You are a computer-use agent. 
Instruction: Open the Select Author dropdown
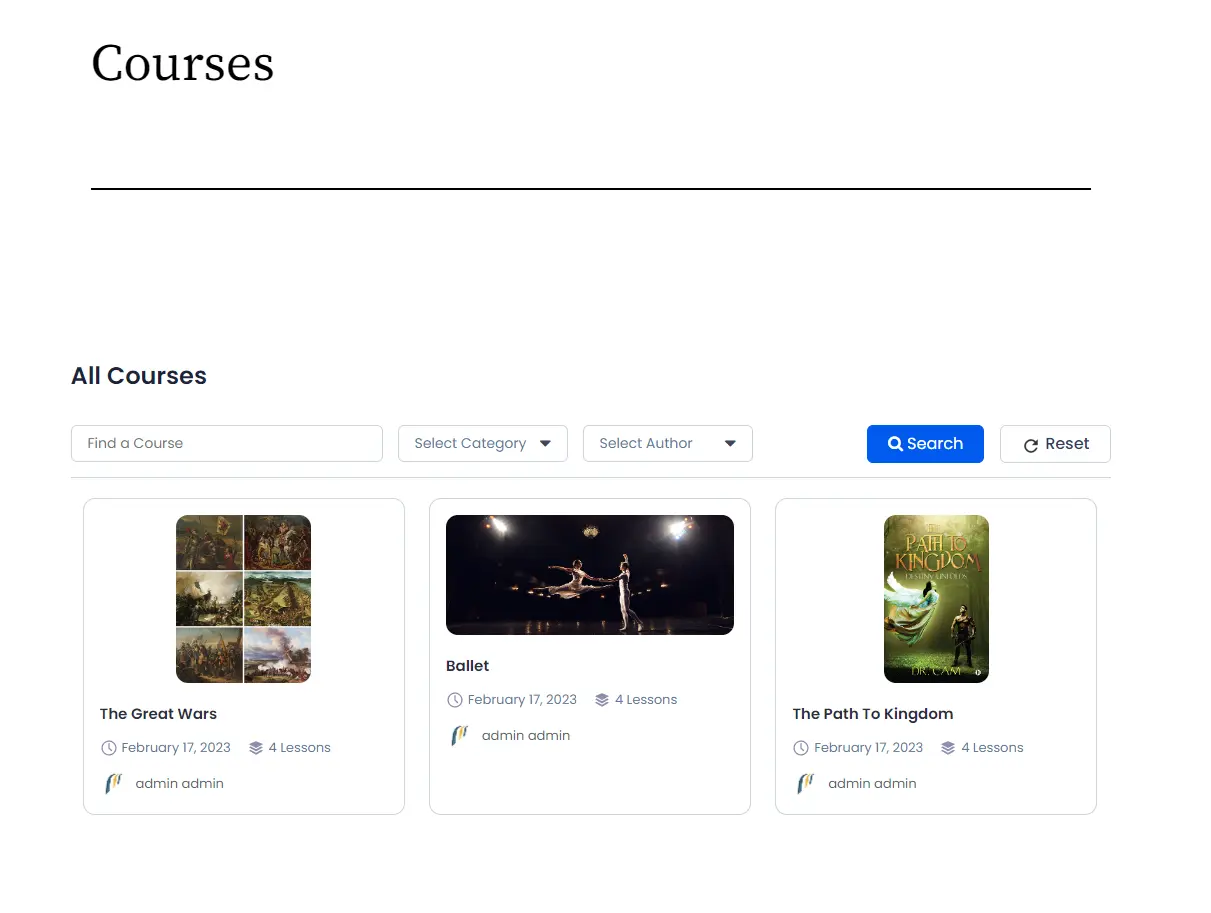click(667, 443)
